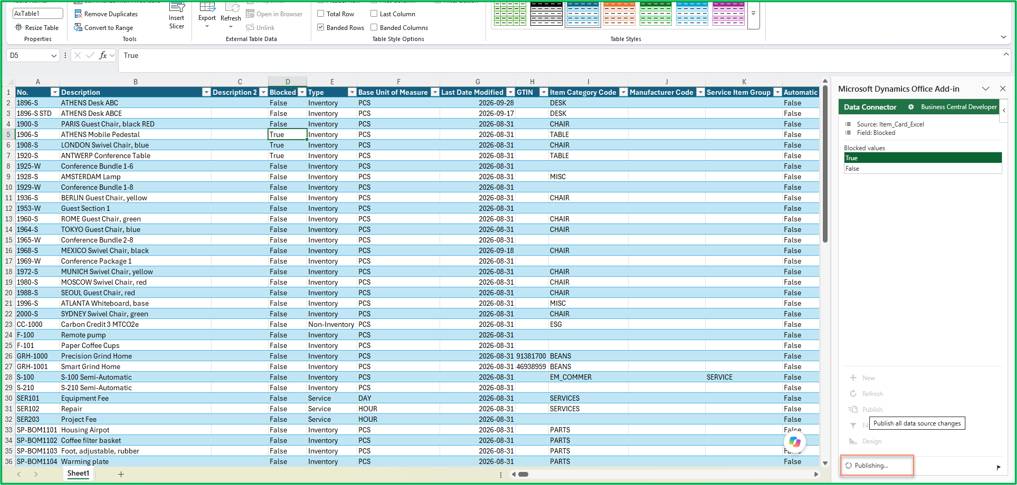Select the black table style swatch
This screenshot has width=1017, height=485.
[546, 13]
